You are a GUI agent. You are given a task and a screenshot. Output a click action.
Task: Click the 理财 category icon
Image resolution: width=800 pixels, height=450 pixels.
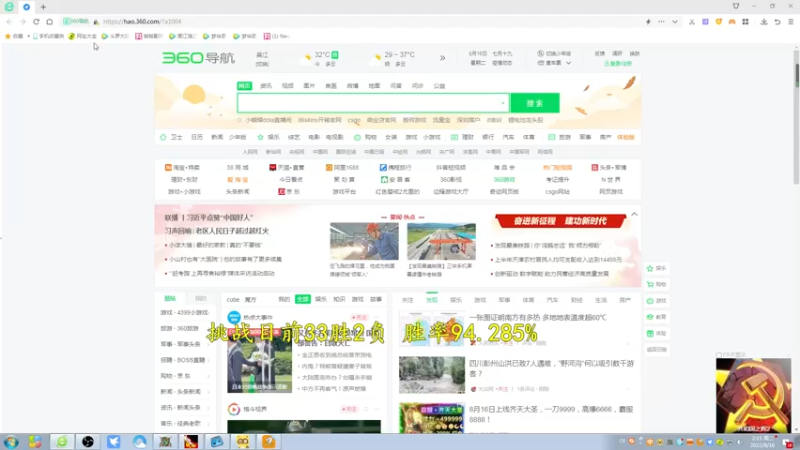coord(454,137)
